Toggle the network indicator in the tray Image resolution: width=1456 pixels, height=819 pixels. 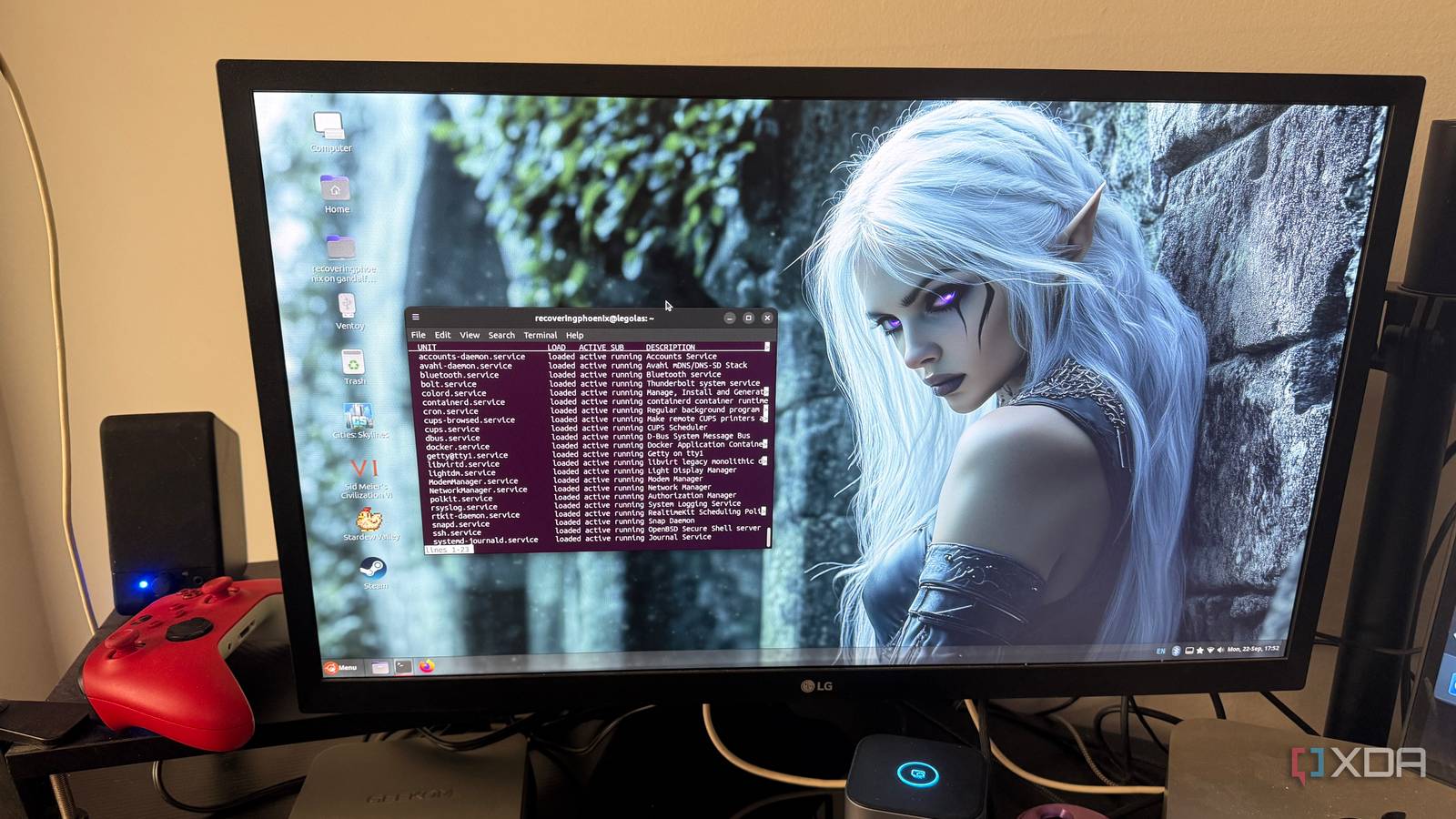point(1211,650)
